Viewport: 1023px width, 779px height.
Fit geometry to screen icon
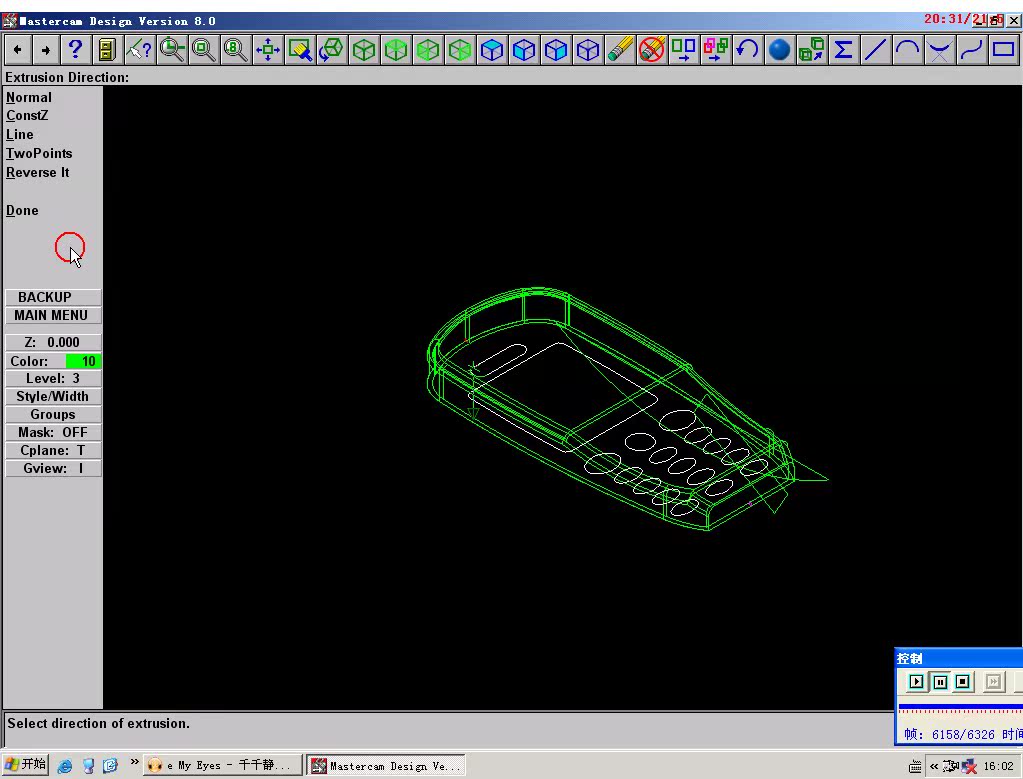(267, 50)
